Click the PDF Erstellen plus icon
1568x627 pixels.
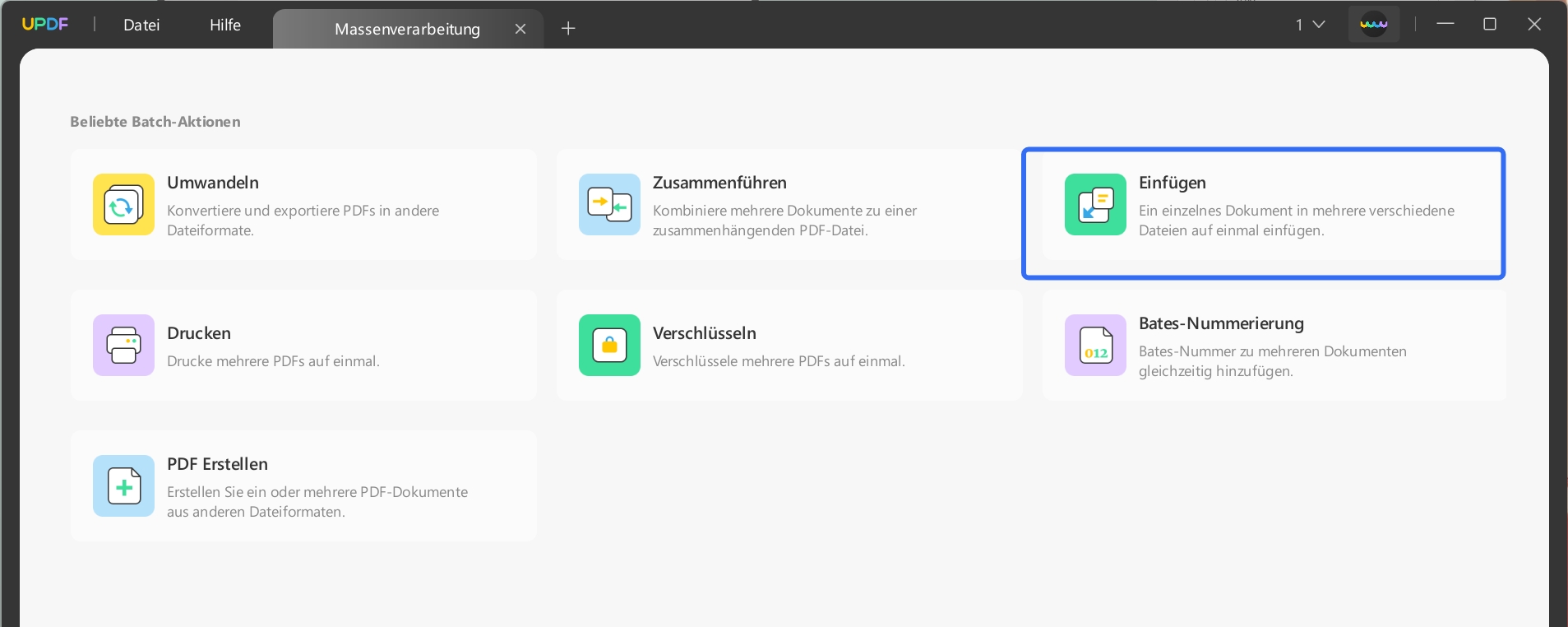123,485
